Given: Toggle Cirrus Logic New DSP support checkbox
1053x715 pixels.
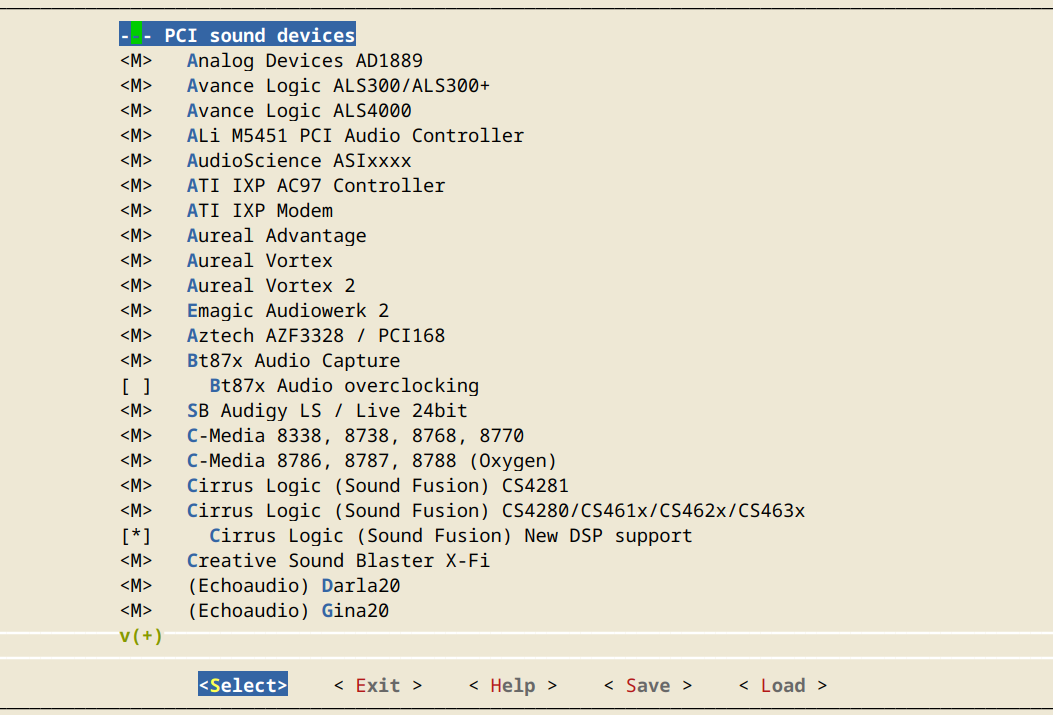Looking at the screenshot, I should pos(136,536).
